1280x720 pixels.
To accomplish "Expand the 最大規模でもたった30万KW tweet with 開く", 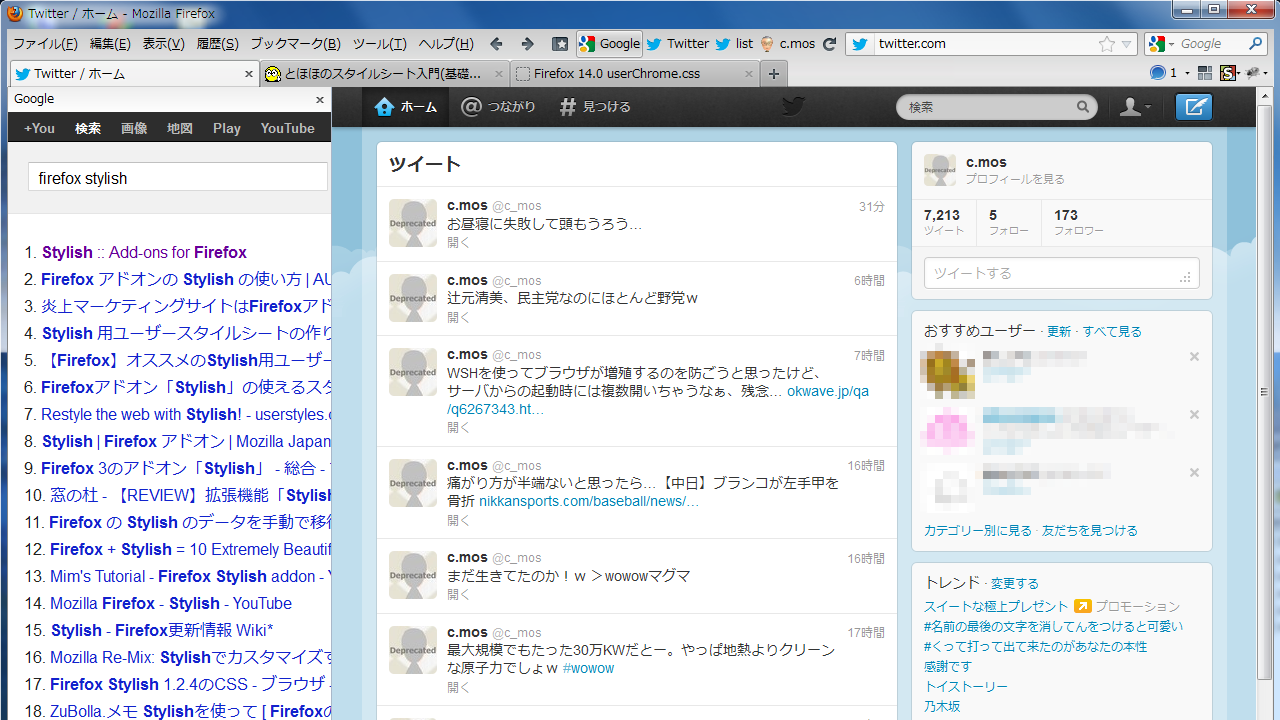I will click(x=458, y=687).
